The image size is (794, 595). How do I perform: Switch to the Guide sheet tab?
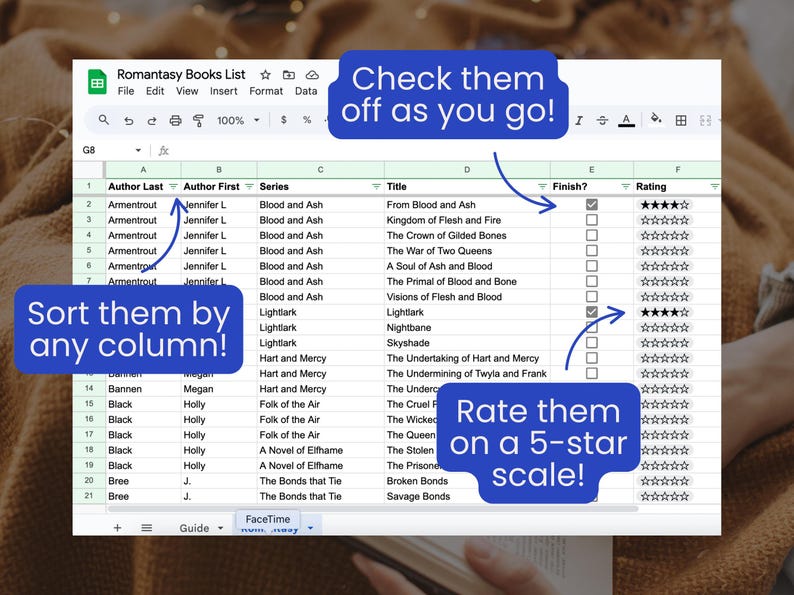pos(194,528)
